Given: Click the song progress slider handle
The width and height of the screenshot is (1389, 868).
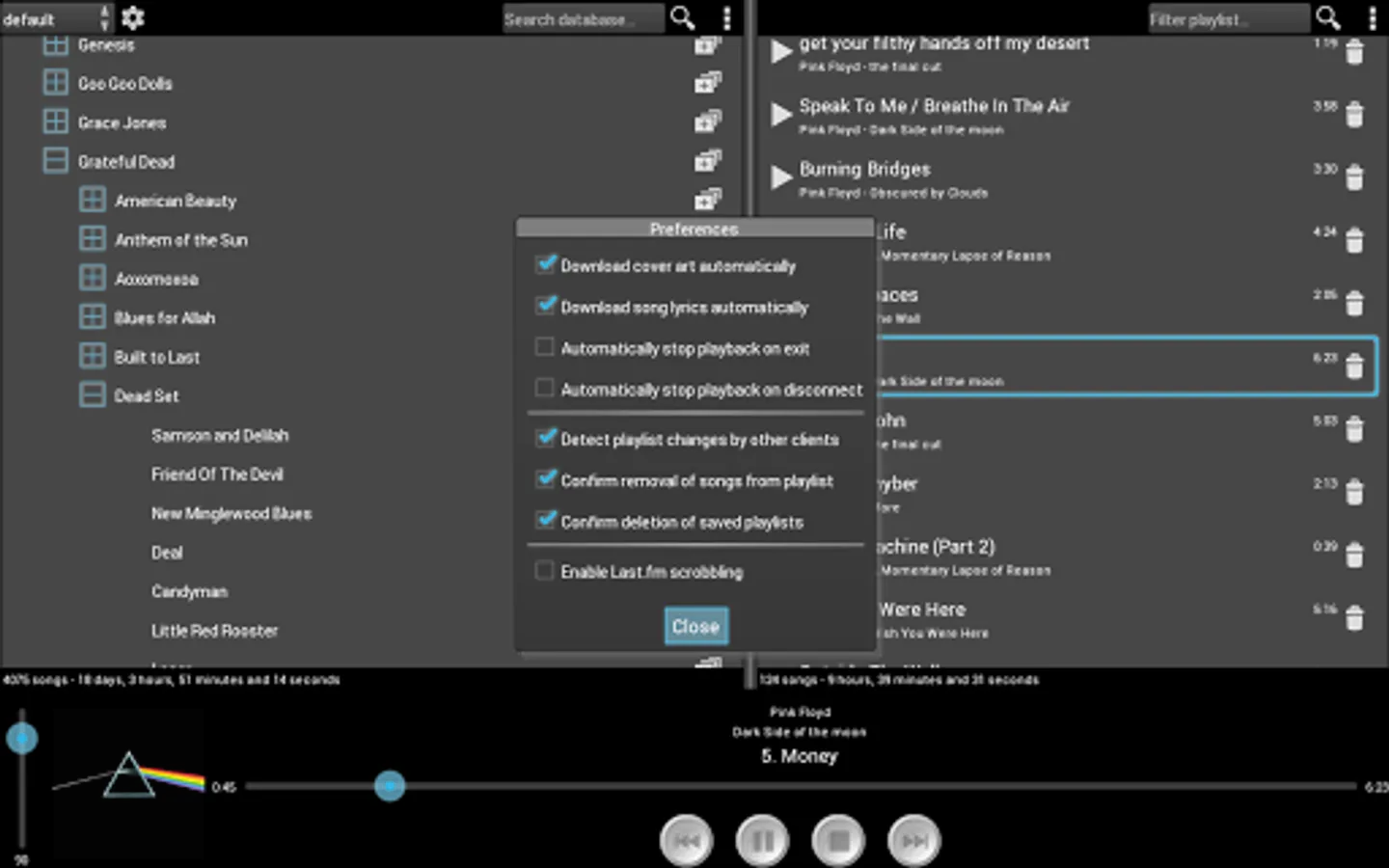Looking at the screenshot, I should coord(390,786).
